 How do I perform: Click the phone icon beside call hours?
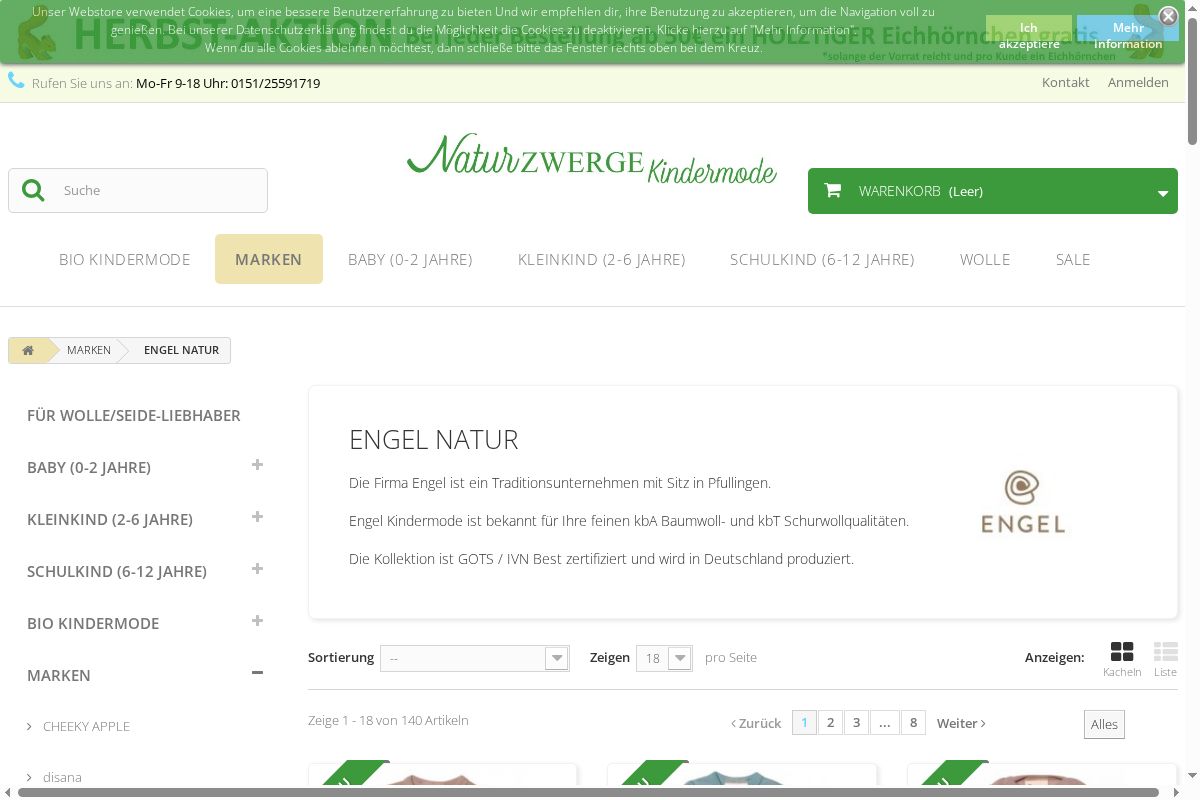16,81
